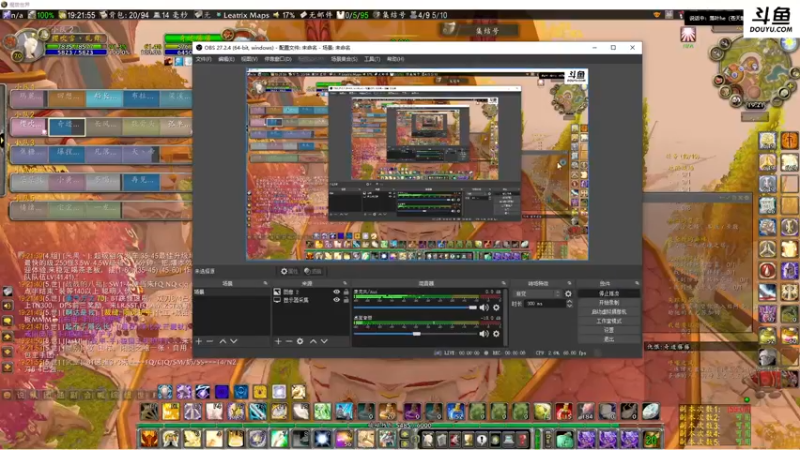Click the buff icon beside the minimap
800x450 pixels.
(x=688, y=34)
